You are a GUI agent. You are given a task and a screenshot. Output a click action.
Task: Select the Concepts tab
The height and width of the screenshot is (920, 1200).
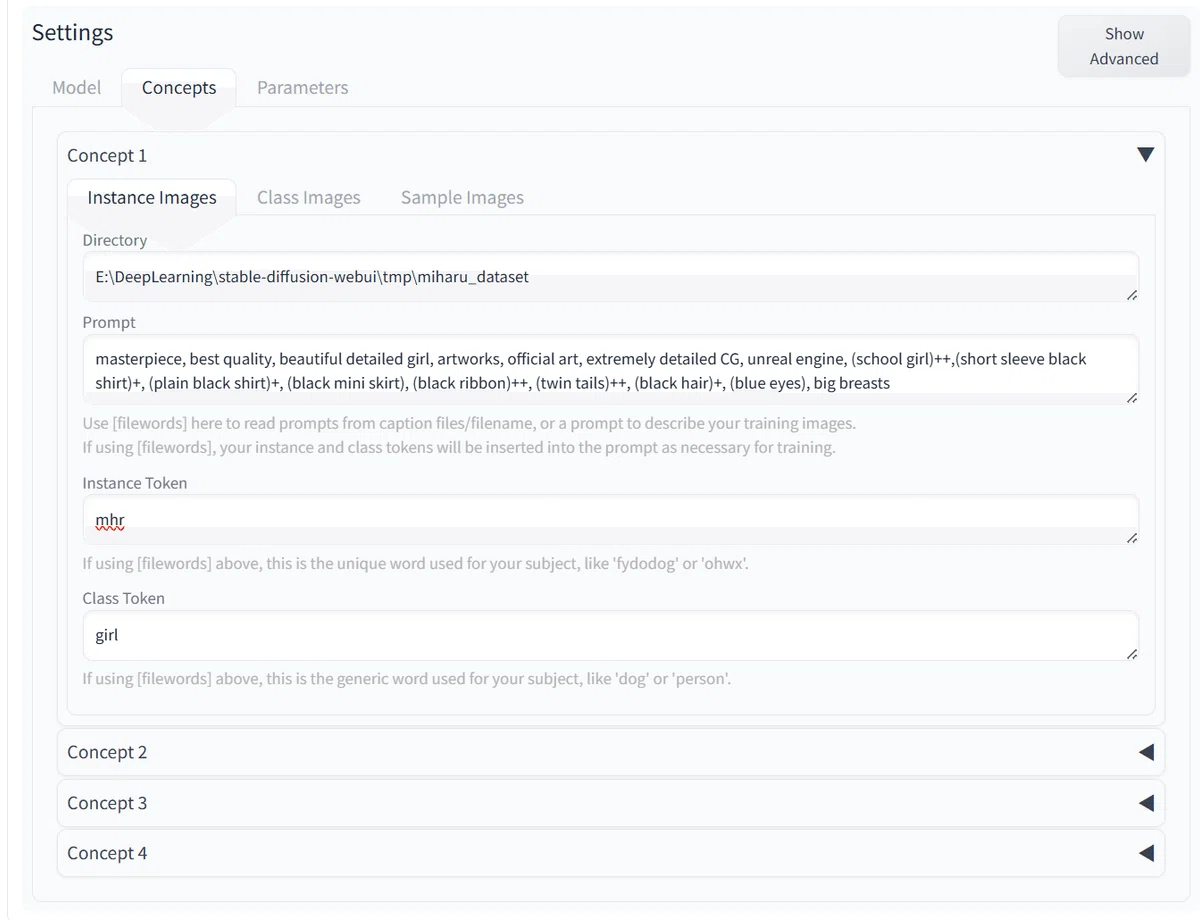179,88
